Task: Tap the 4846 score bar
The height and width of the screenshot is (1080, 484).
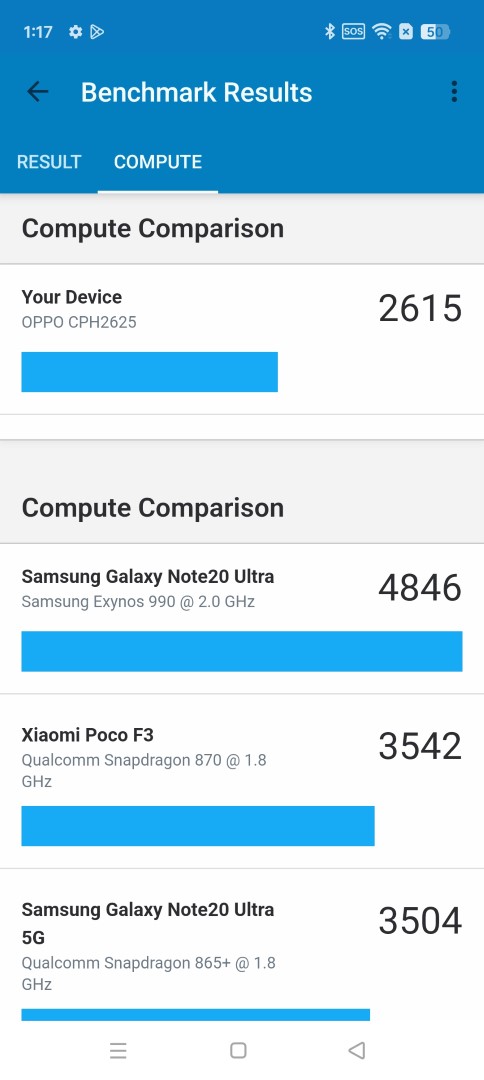Action: [x=242, y=651]
